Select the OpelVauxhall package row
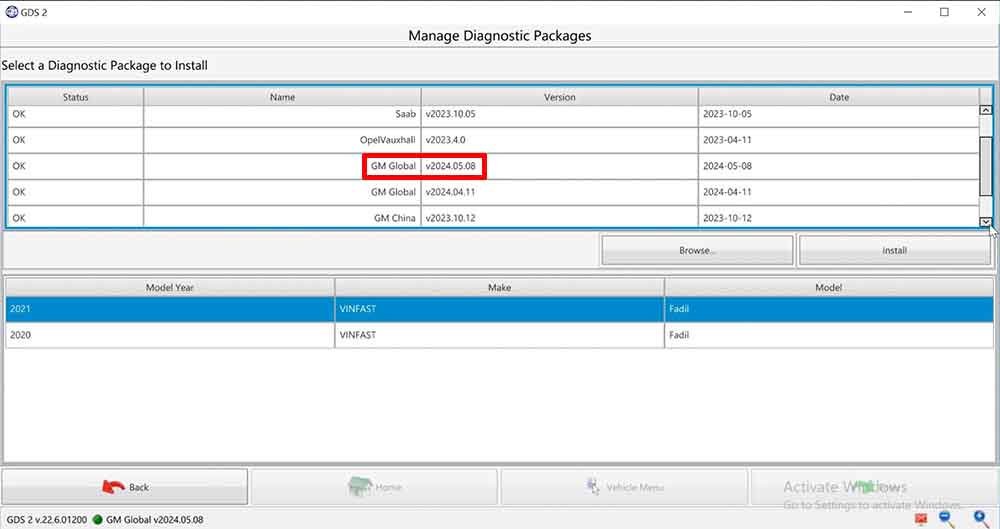The image size is (1000, 529). click(493, 140)
